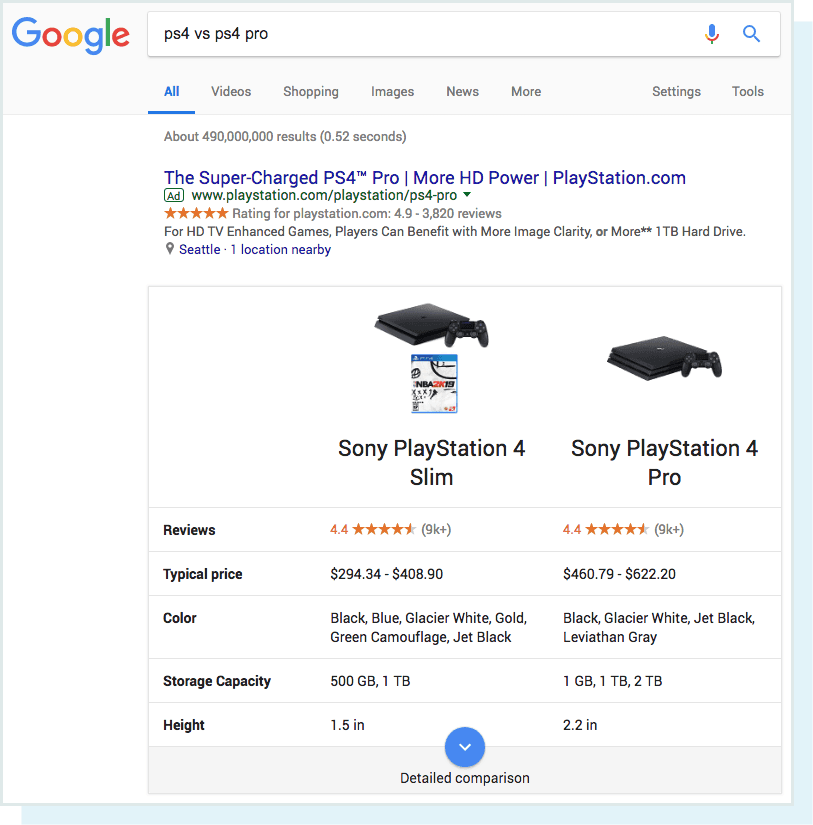Screen dimensions: 813x825
Task: Switch to the Images tab
Action: tap(392, 91)
